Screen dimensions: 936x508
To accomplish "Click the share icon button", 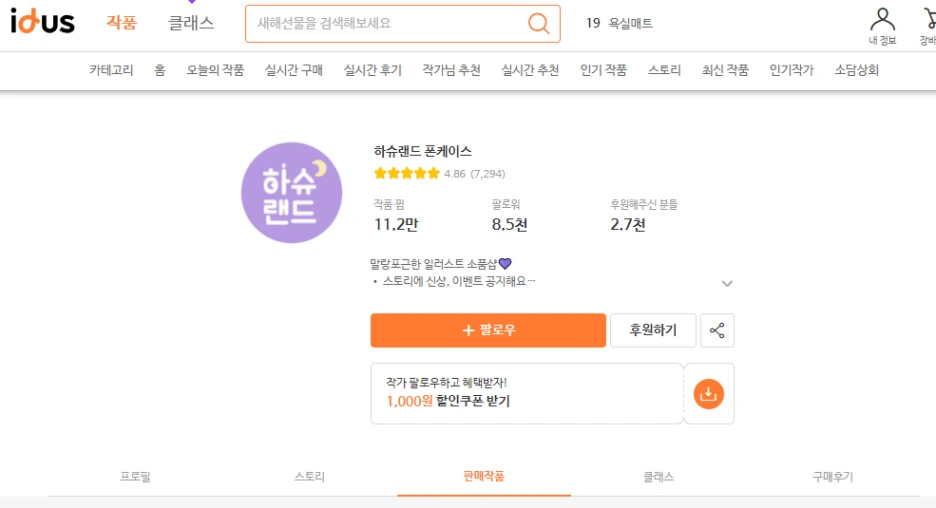I will click(x=717, y=330).
